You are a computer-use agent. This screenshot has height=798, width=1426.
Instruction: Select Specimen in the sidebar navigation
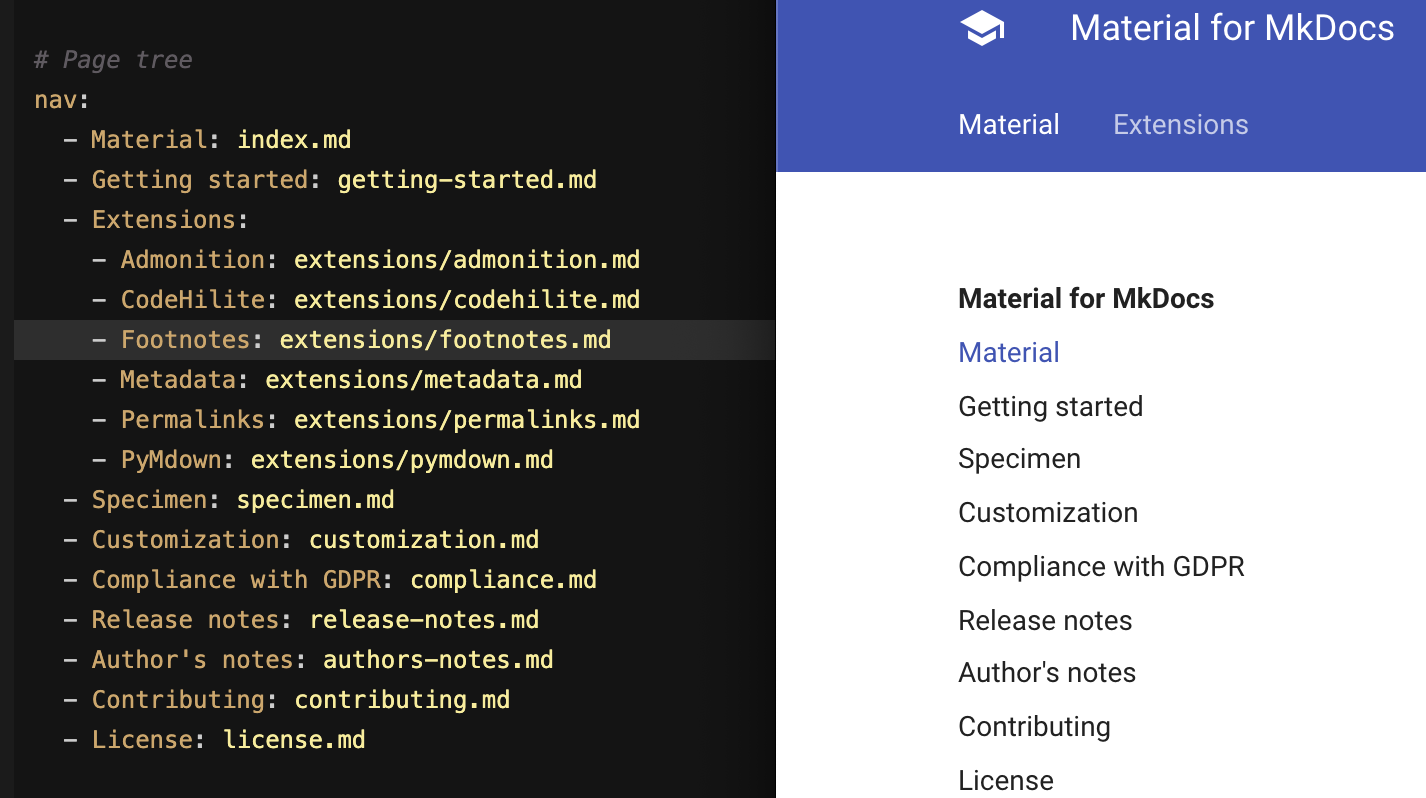click(x=1019, y=458)
